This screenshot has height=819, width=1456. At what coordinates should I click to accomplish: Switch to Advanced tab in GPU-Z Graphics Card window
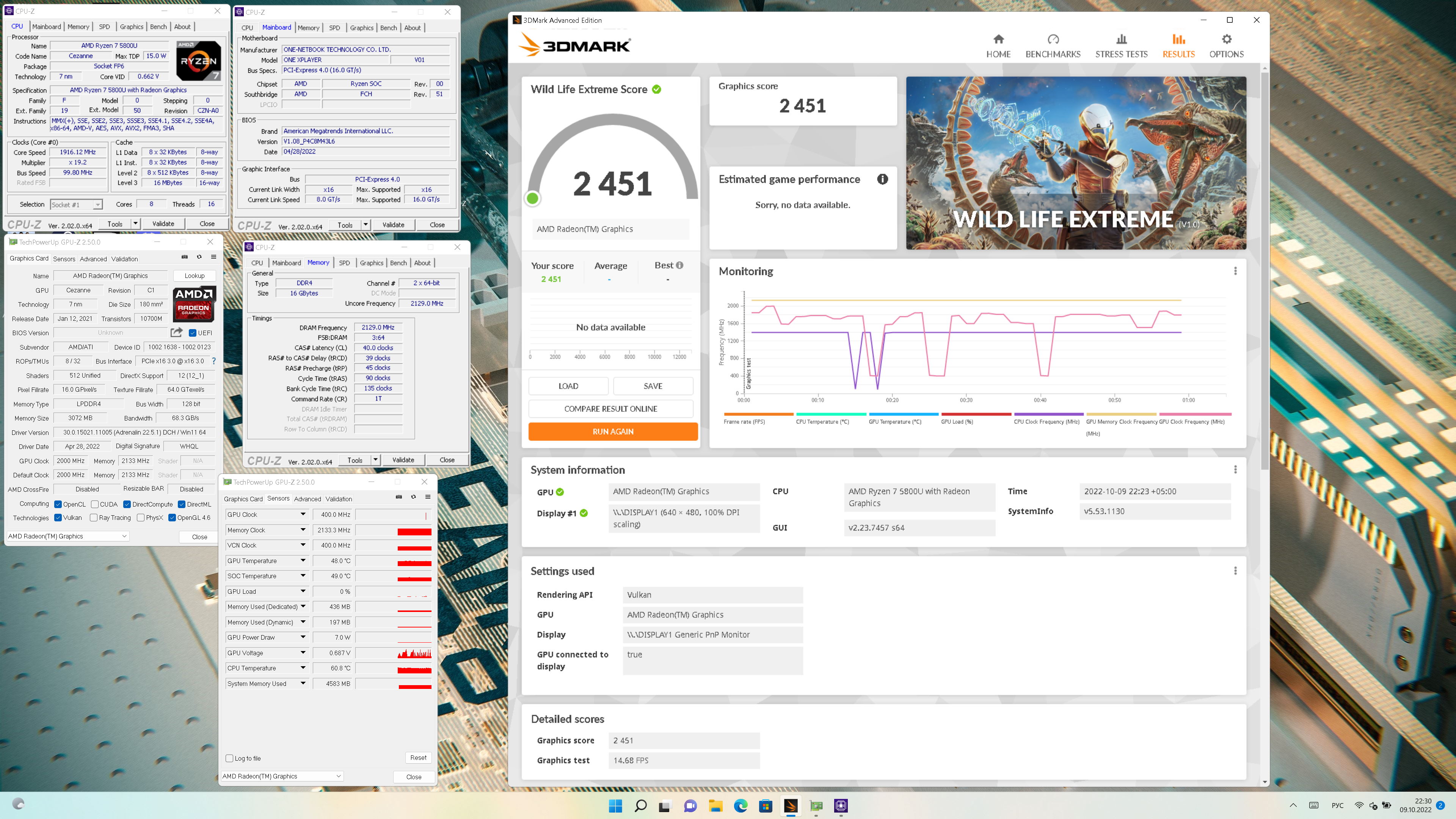coord(93,259)
